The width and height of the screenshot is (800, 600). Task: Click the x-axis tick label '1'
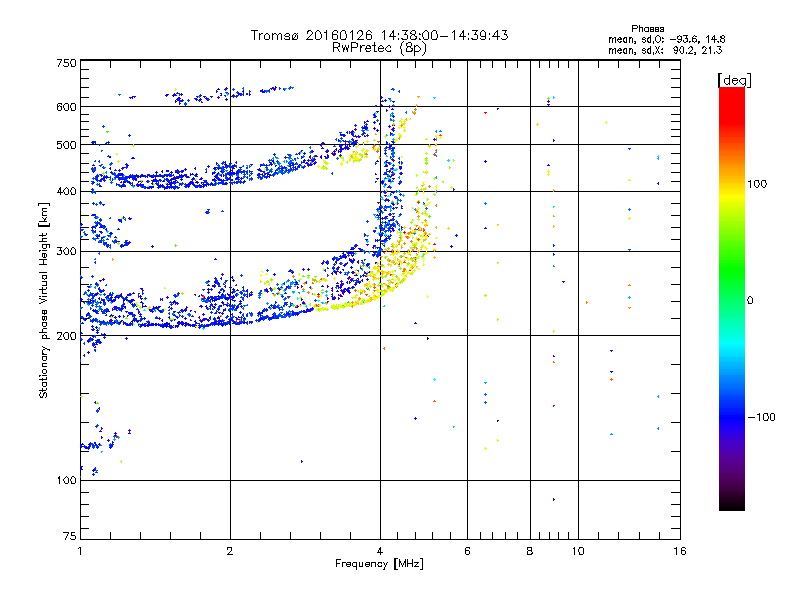pos(80,551)
